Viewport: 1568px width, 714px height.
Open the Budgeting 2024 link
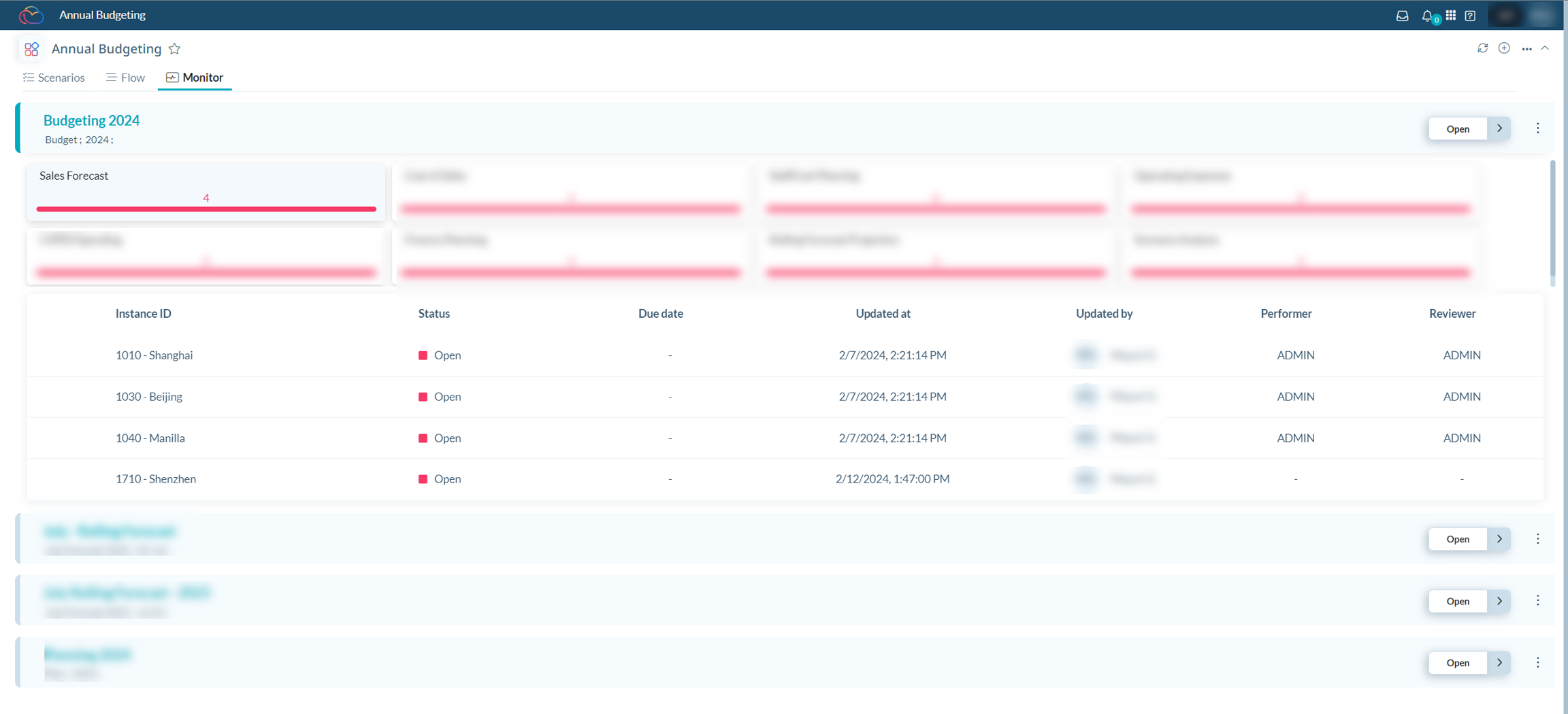(x=91, y=120)
